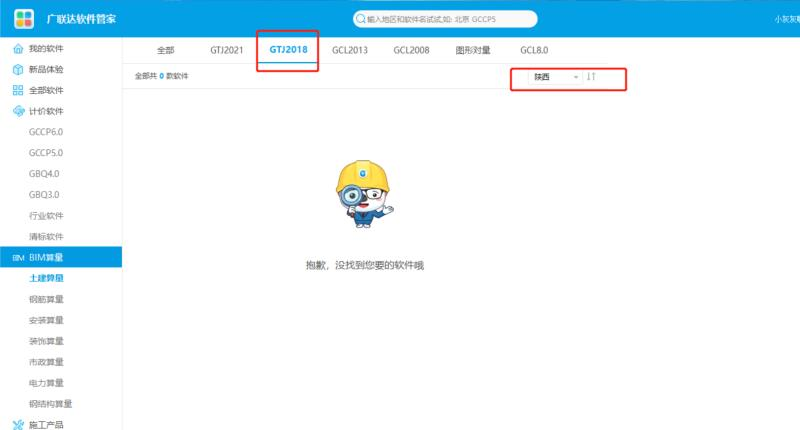Focus the region and software search field
Image resolution: width=800 pixels, height=430 pixels.
(x=445, y=19)
